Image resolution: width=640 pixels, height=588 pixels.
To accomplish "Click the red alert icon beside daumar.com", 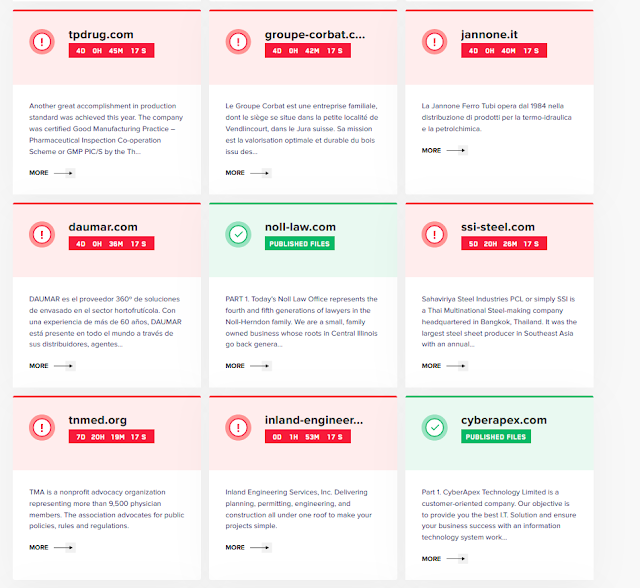I will (x=41, y=235).
